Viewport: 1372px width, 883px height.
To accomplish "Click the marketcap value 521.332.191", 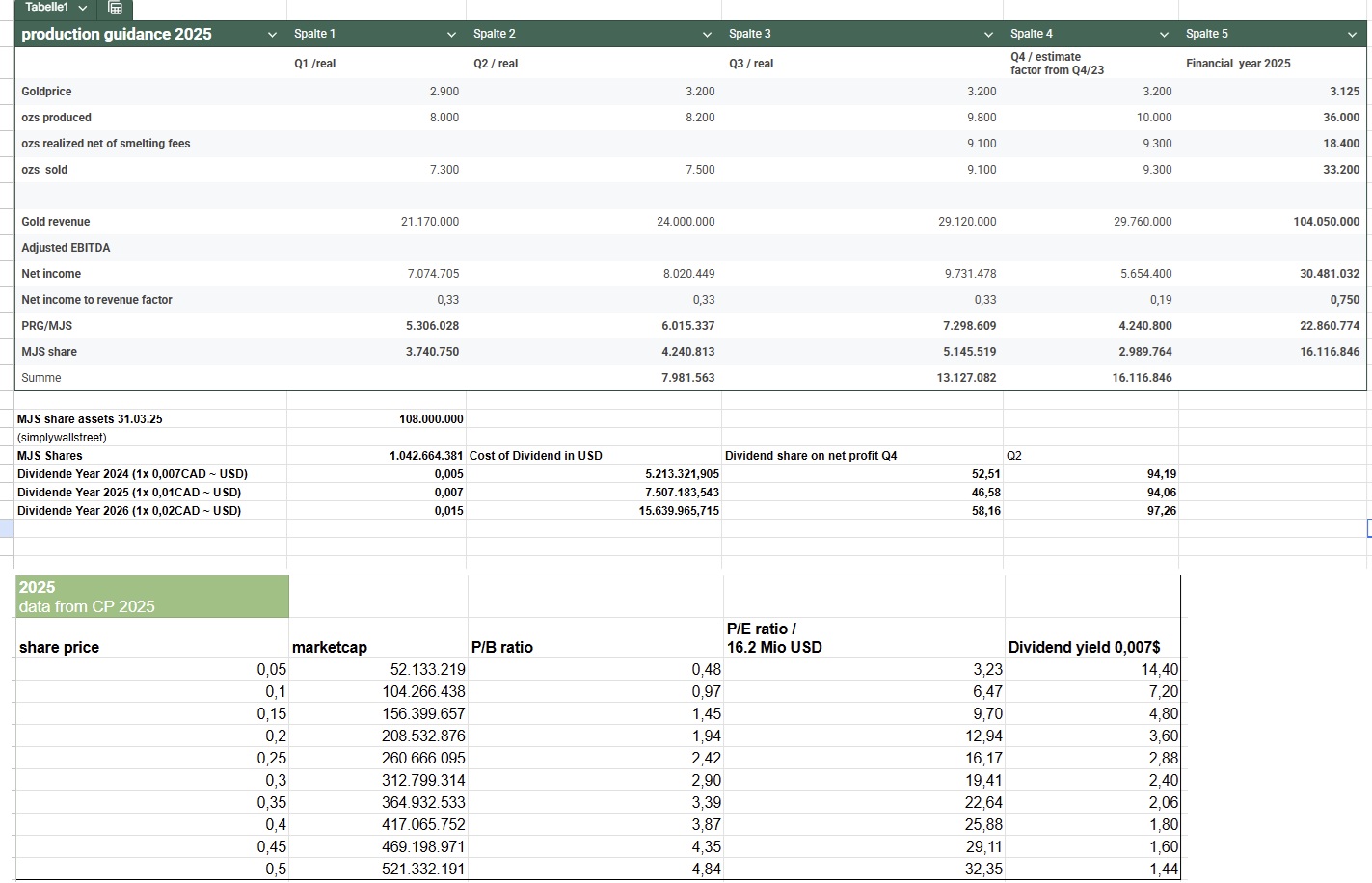I will [x=423, y=869].
